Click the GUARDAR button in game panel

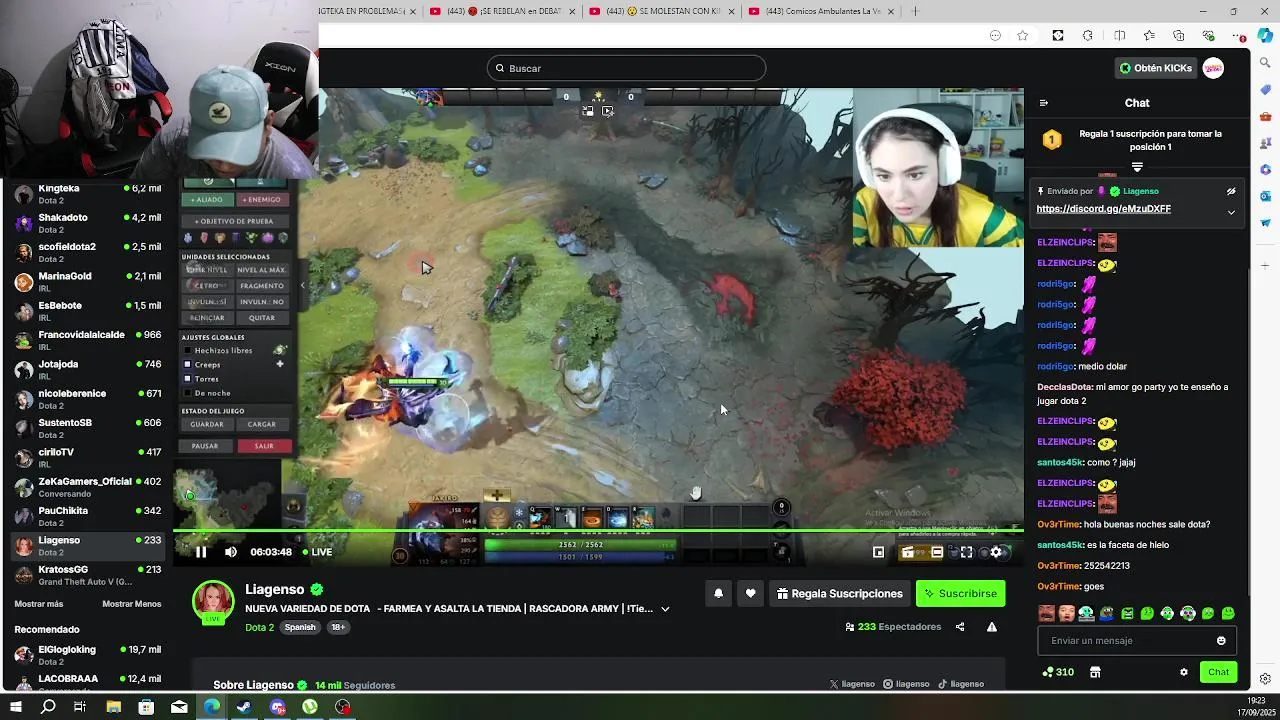[207, 424]
